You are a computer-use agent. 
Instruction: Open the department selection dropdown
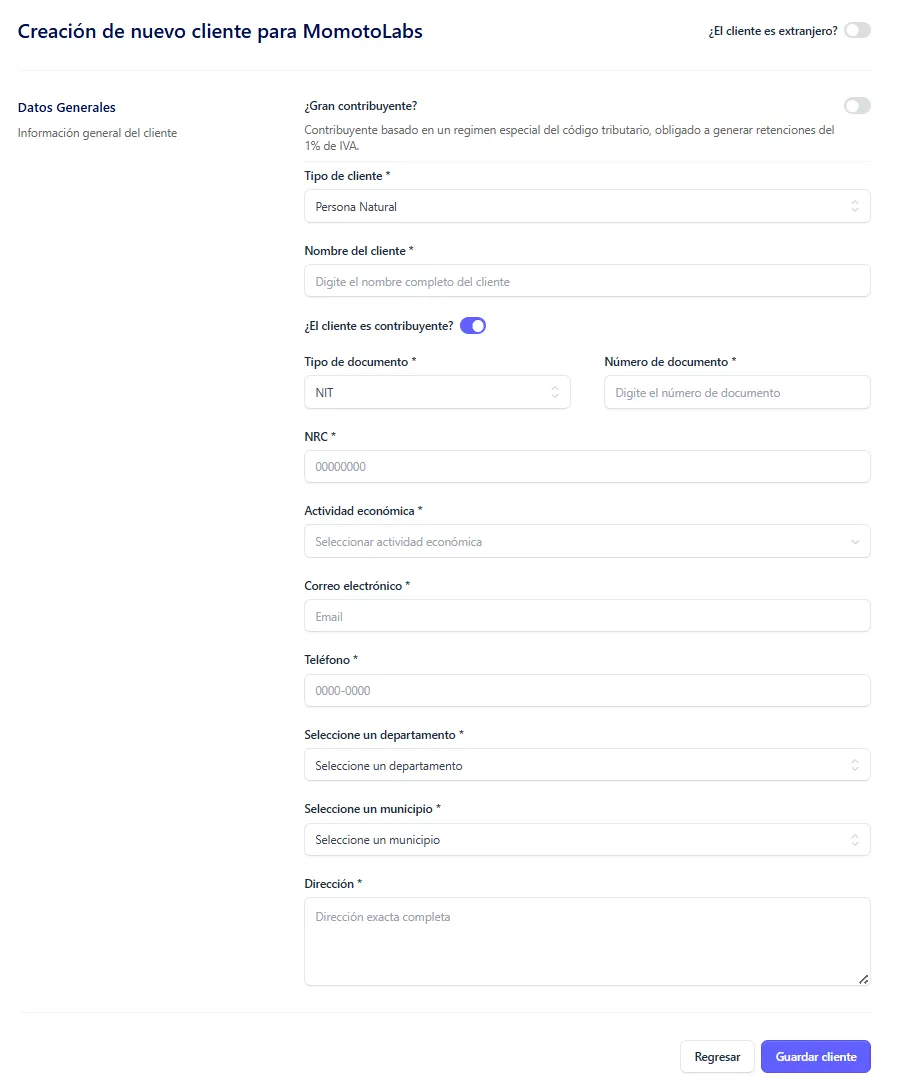coord(586,766)
